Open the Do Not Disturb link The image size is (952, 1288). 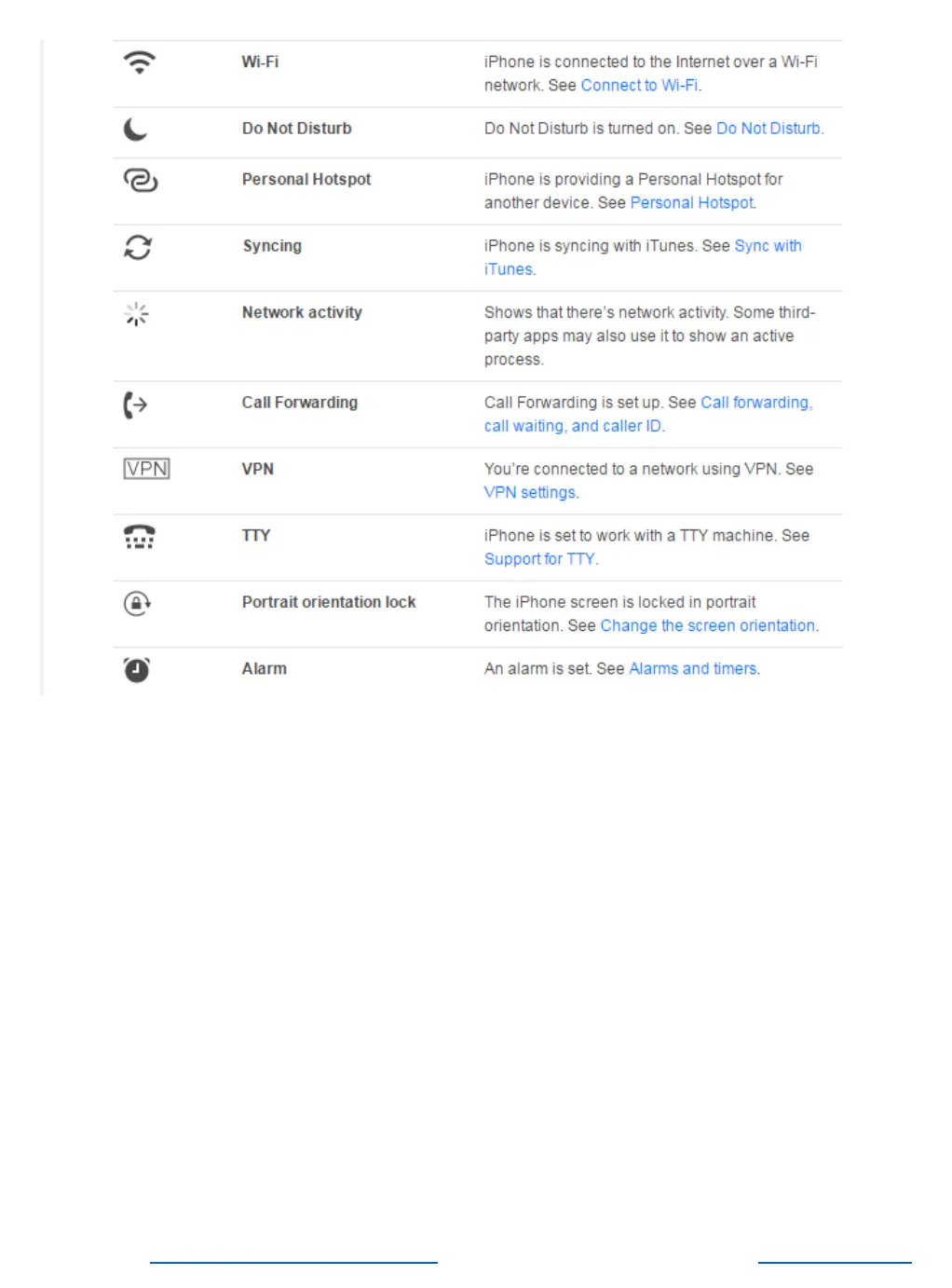[768, 129]
